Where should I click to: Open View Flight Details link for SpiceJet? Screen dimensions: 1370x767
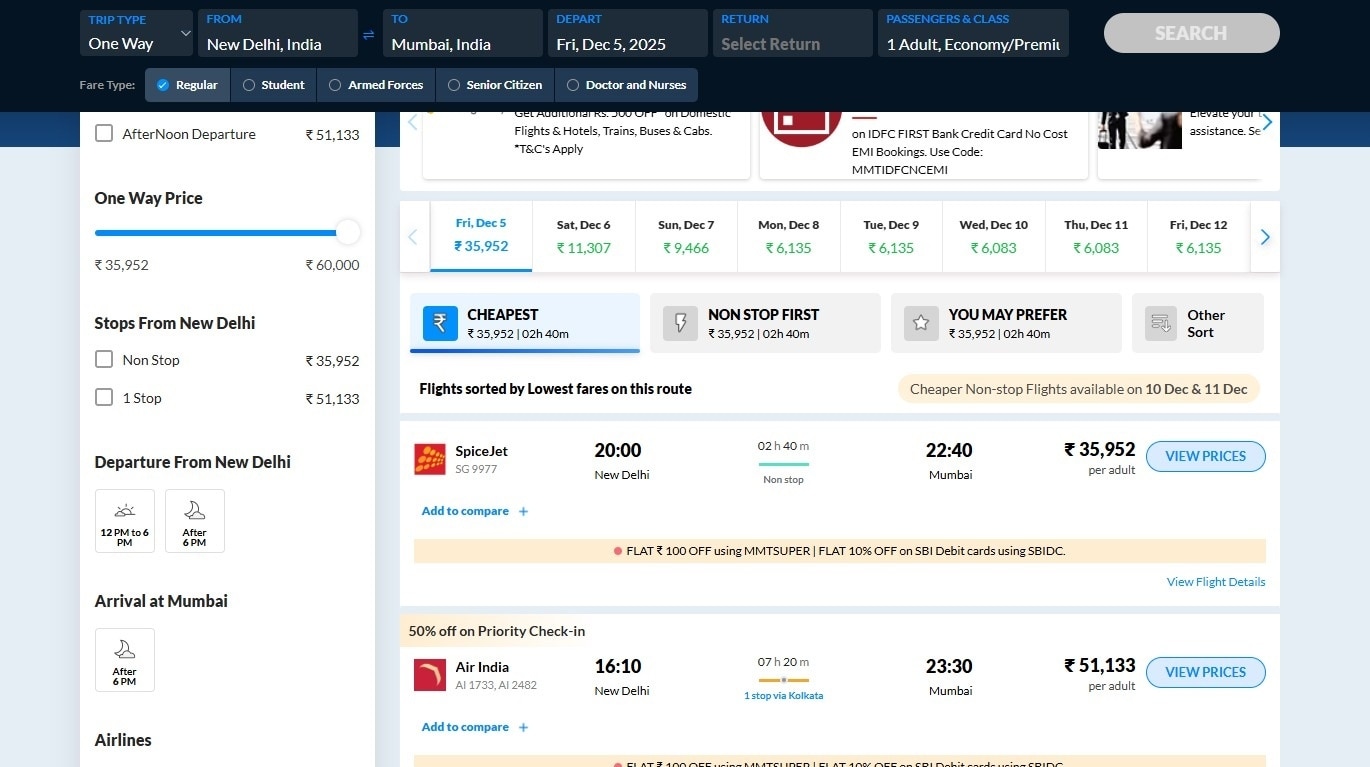pyautogui.click(x=1215, y=582)
